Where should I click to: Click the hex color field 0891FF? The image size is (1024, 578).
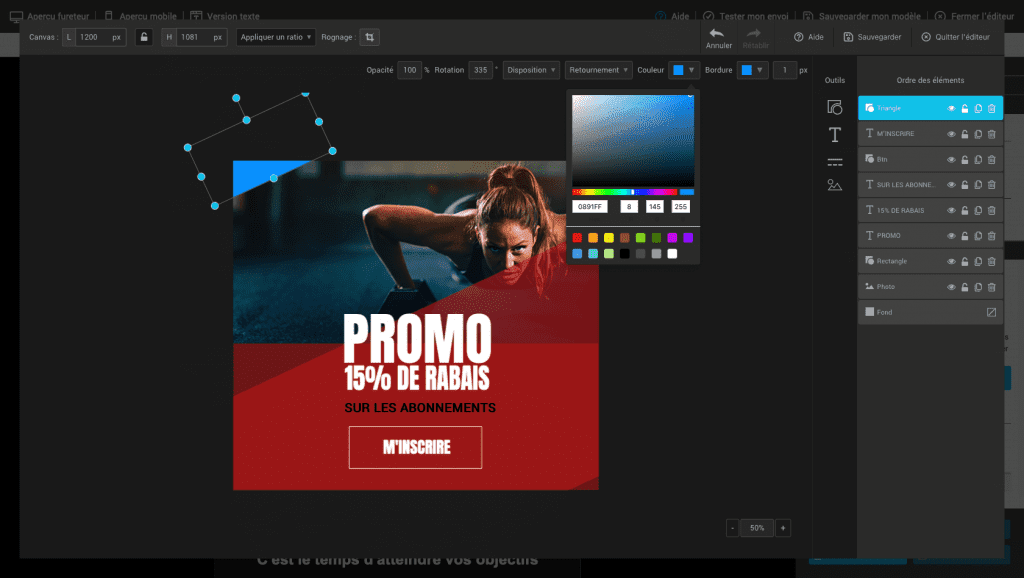[x=590, y=206]
